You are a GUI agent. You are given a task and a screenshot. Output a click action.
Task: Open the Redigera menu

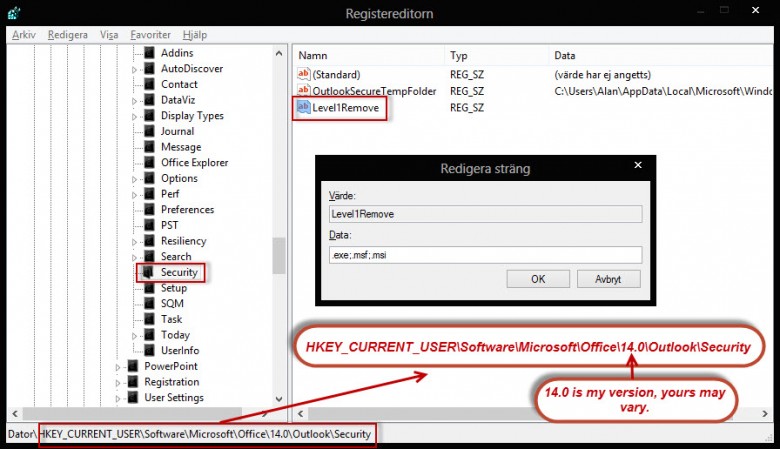click(x=68, y=35)
